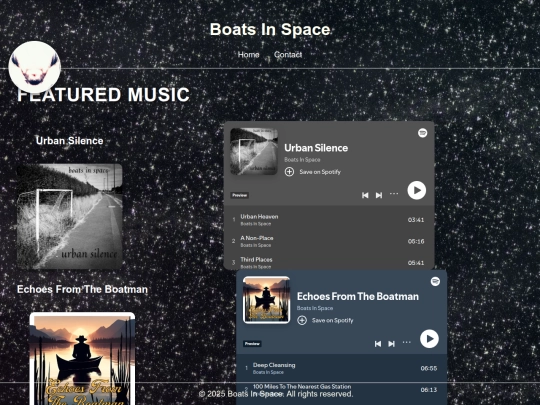Select the Deep Cleansing track

tap(342, 368)
